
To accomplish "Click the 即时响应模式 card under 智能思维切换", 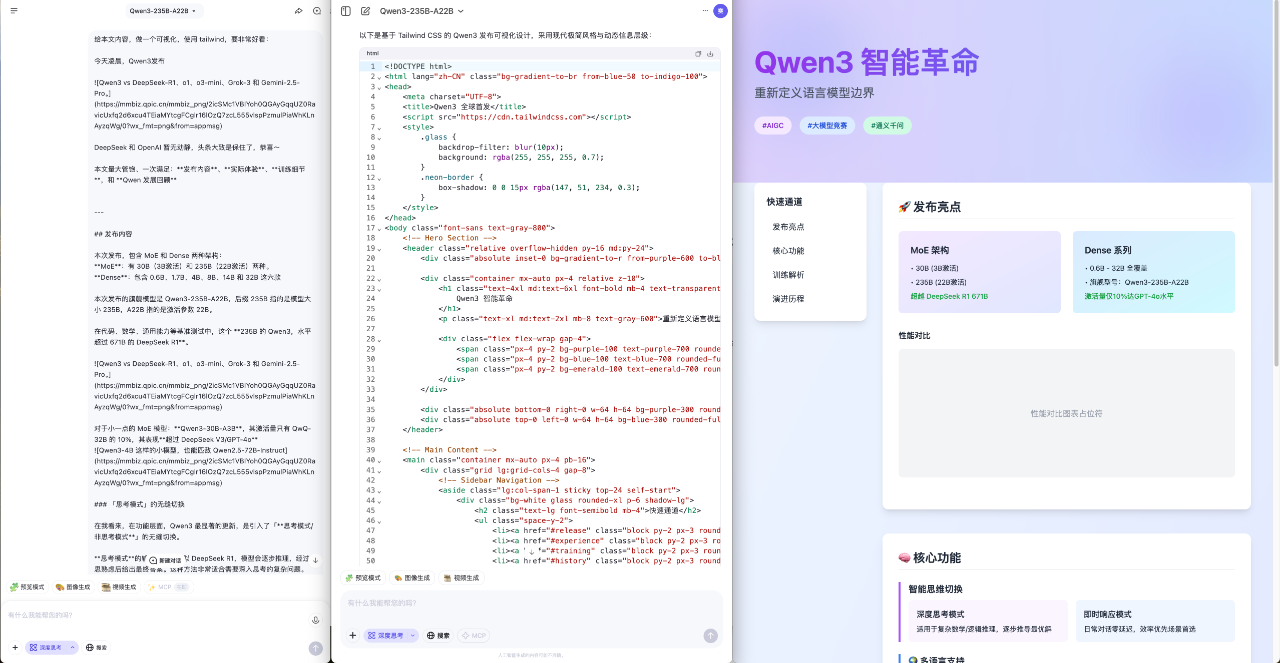I will click(1154, 621).
